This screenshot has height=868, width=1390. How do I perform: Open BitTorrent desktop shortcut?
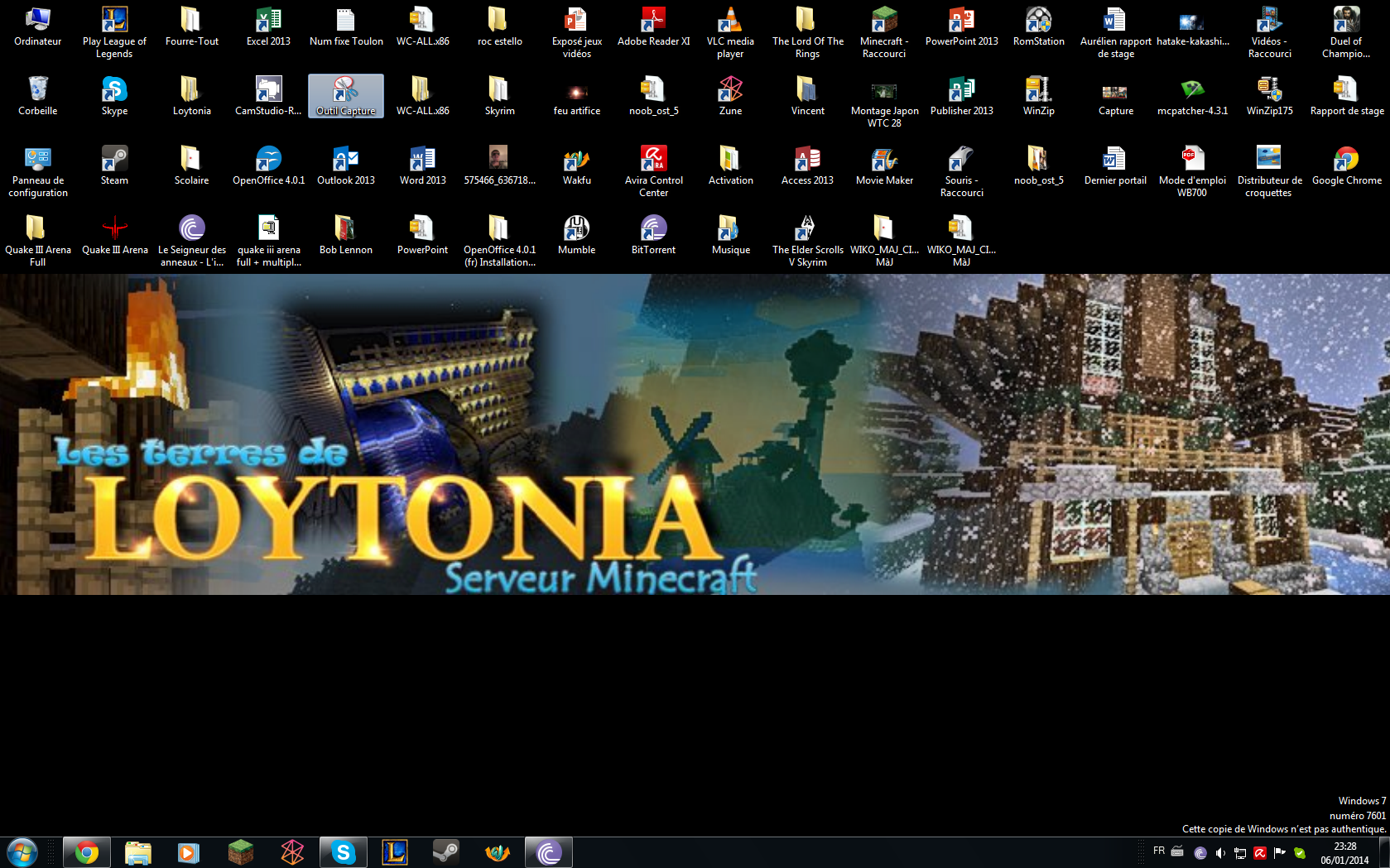pyautogui.click(x=653, y=235)
